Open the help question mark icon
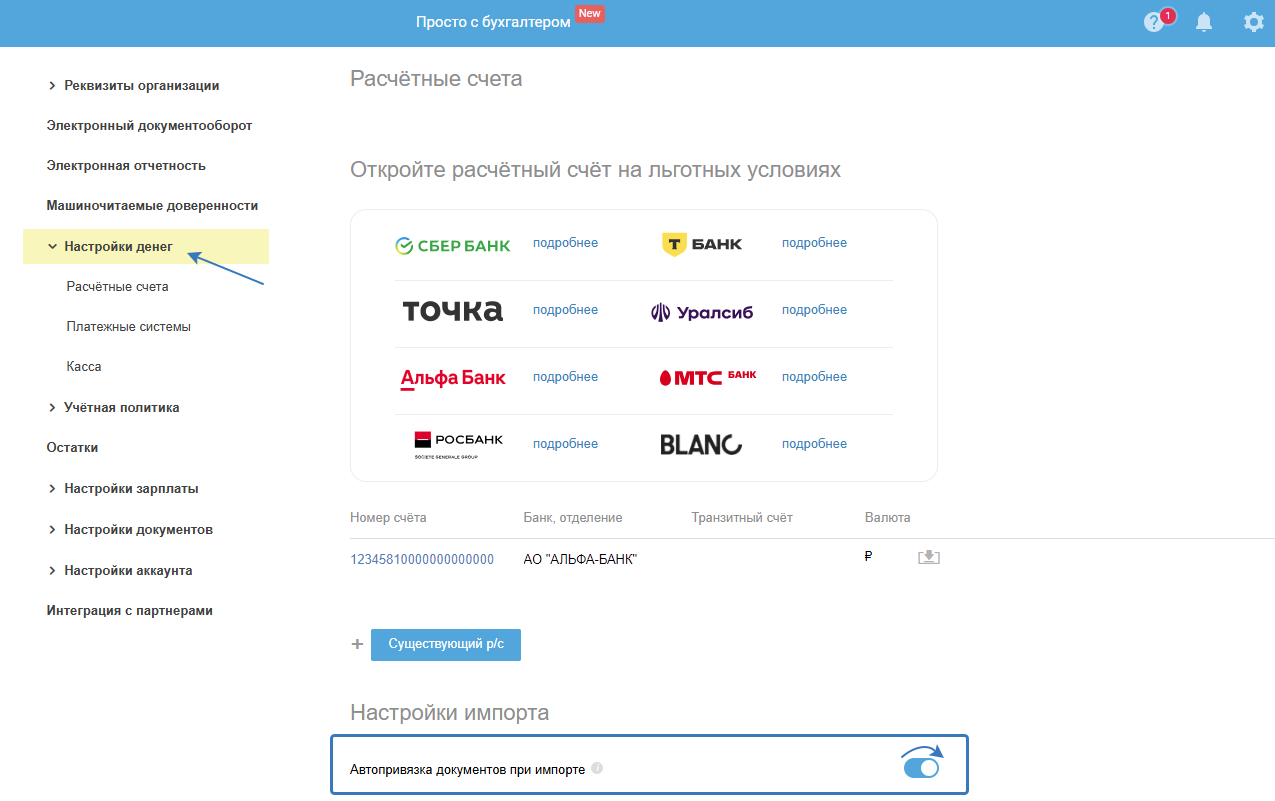 pos(1154,22)
